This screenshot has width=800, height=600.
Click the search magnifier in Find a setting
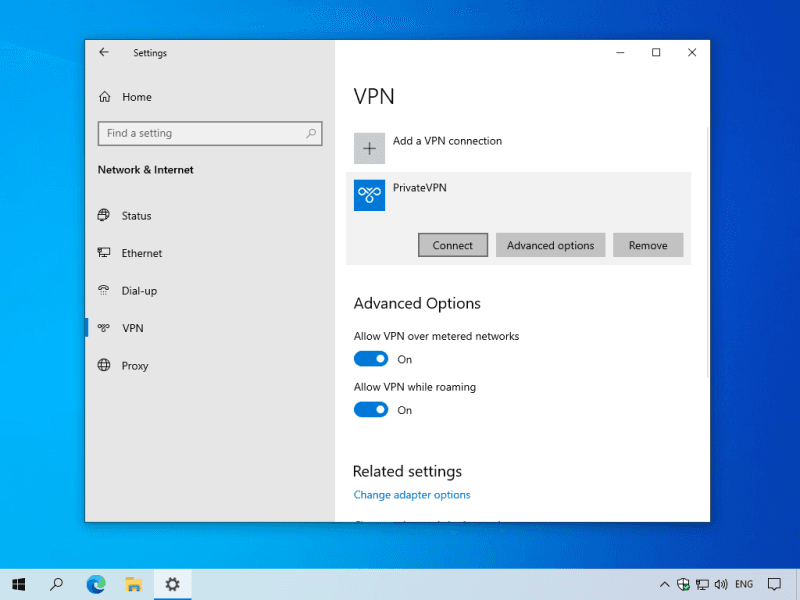tap(312, 133)
